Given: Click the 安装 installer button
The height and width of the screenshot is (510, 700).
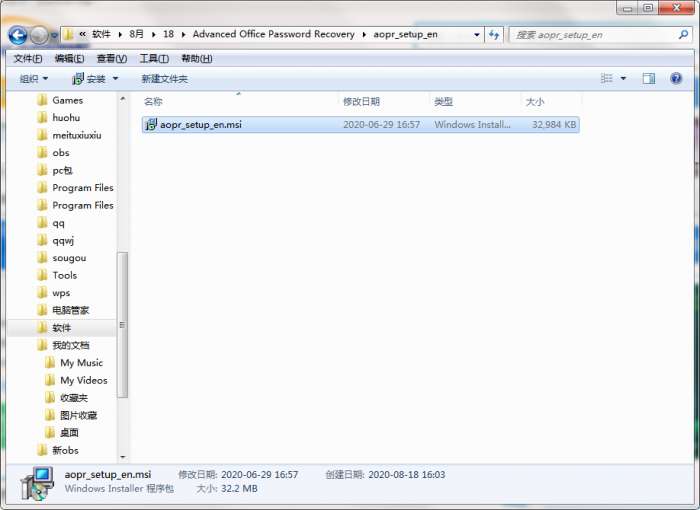Looking at the screenshot, I should point(89,79).
